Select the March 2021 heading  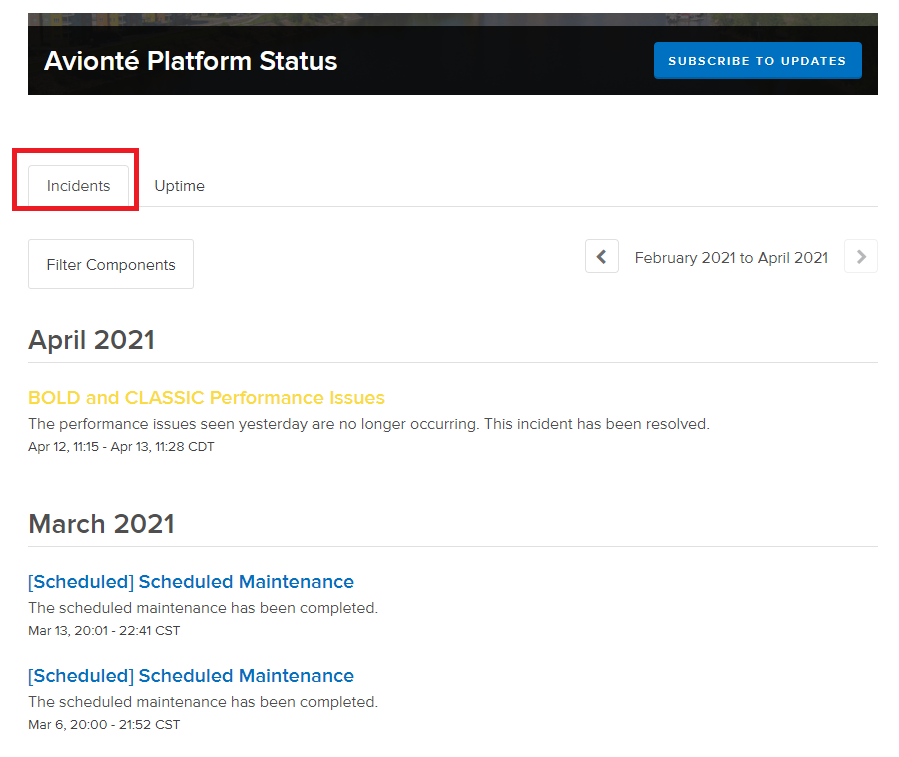101,524
